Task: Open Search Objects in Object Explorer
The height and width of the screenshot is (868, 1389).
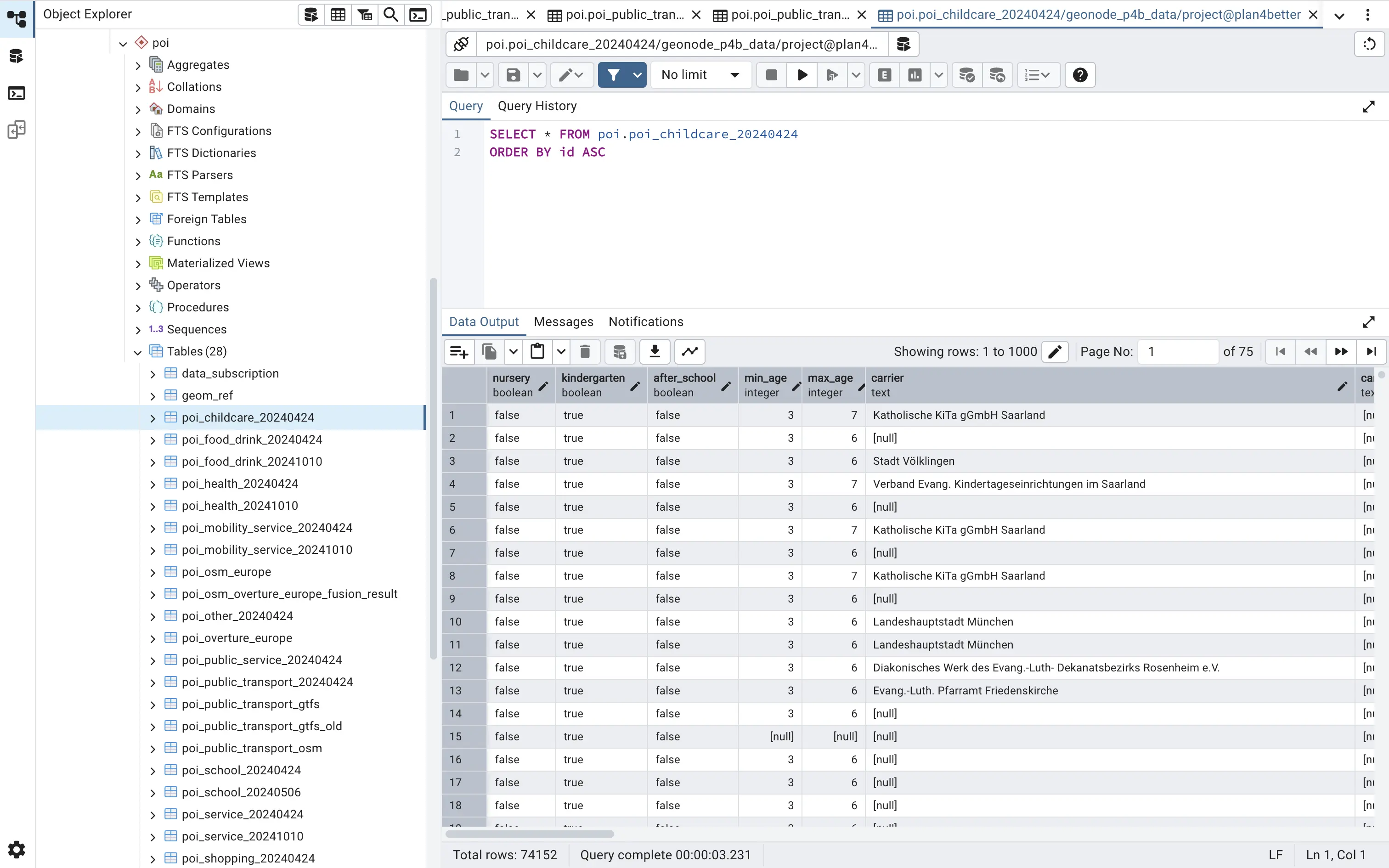Action: tap(391, 15)
